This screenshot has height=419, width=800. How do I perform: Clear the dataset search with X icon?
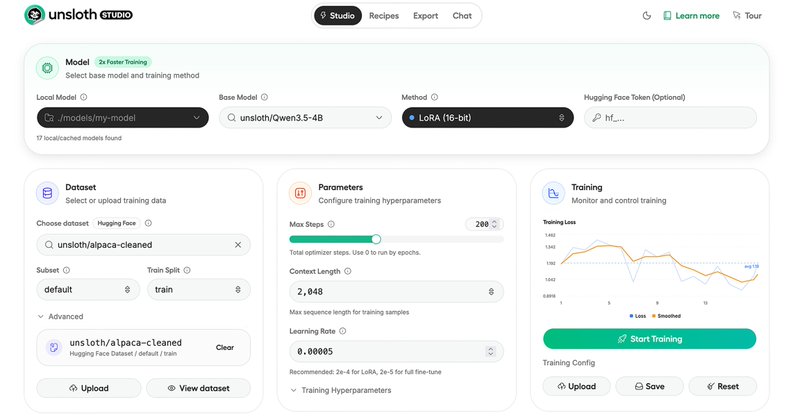pos(238,245)
